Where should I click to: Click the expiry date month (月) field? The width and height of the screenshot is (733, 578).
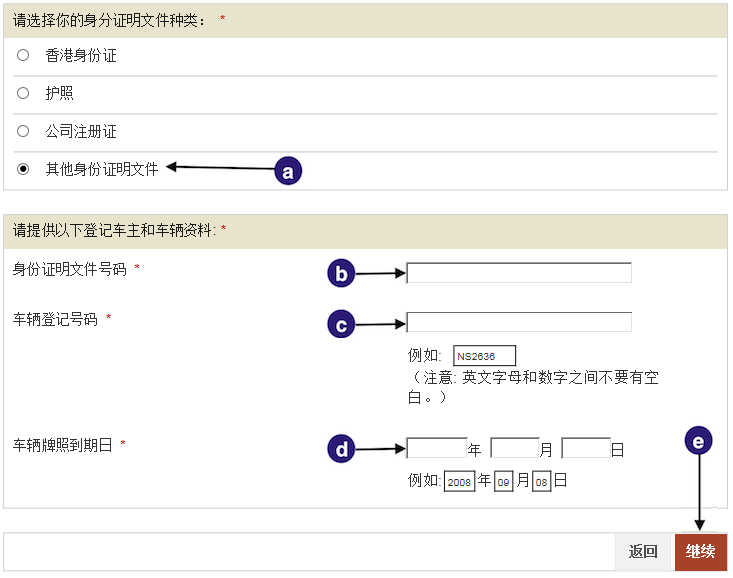point(515,448)
